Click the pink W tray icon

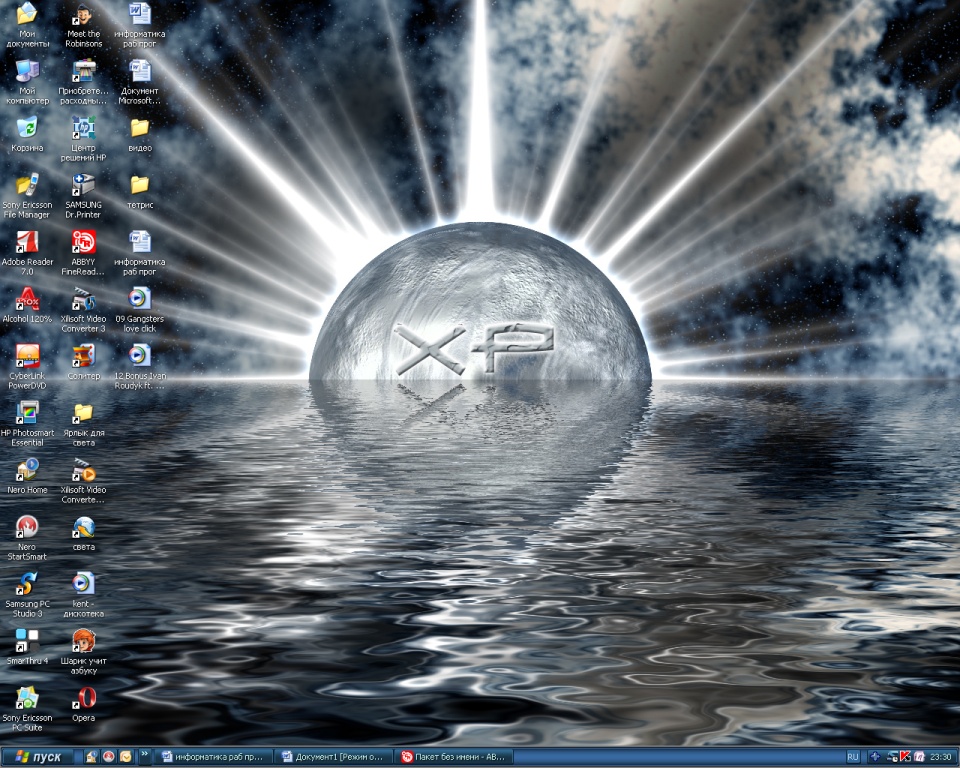919,757
